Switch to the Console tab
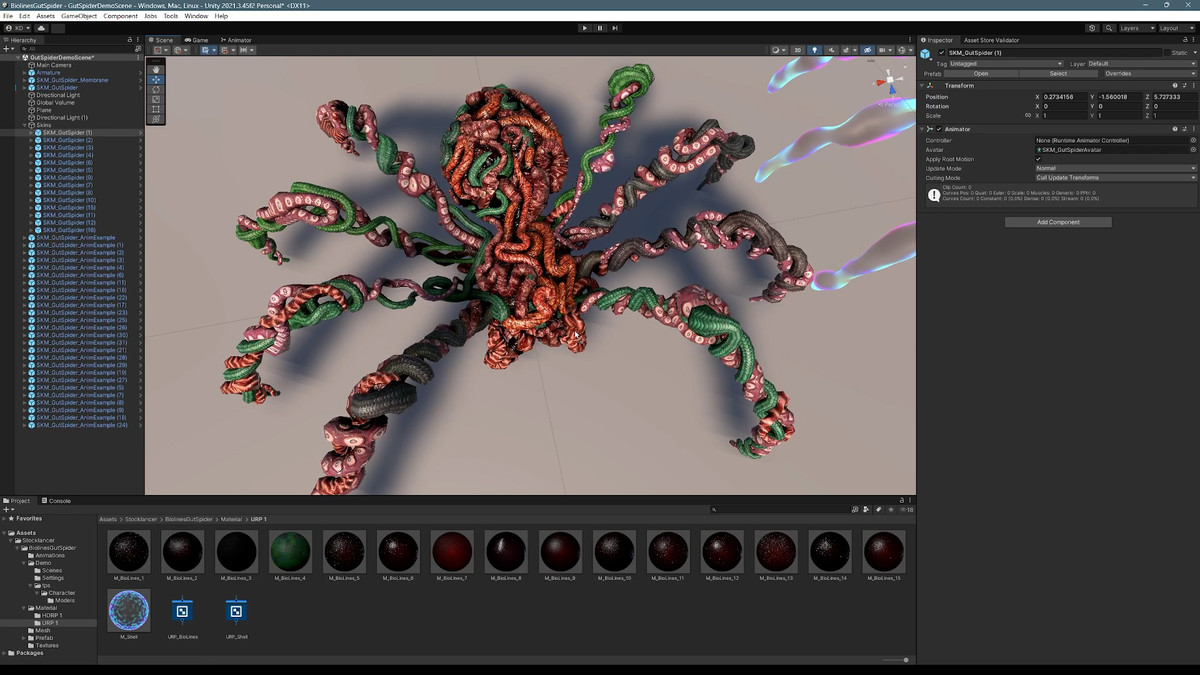Screen dimensions: 1200x675 [x=59, y=501]
